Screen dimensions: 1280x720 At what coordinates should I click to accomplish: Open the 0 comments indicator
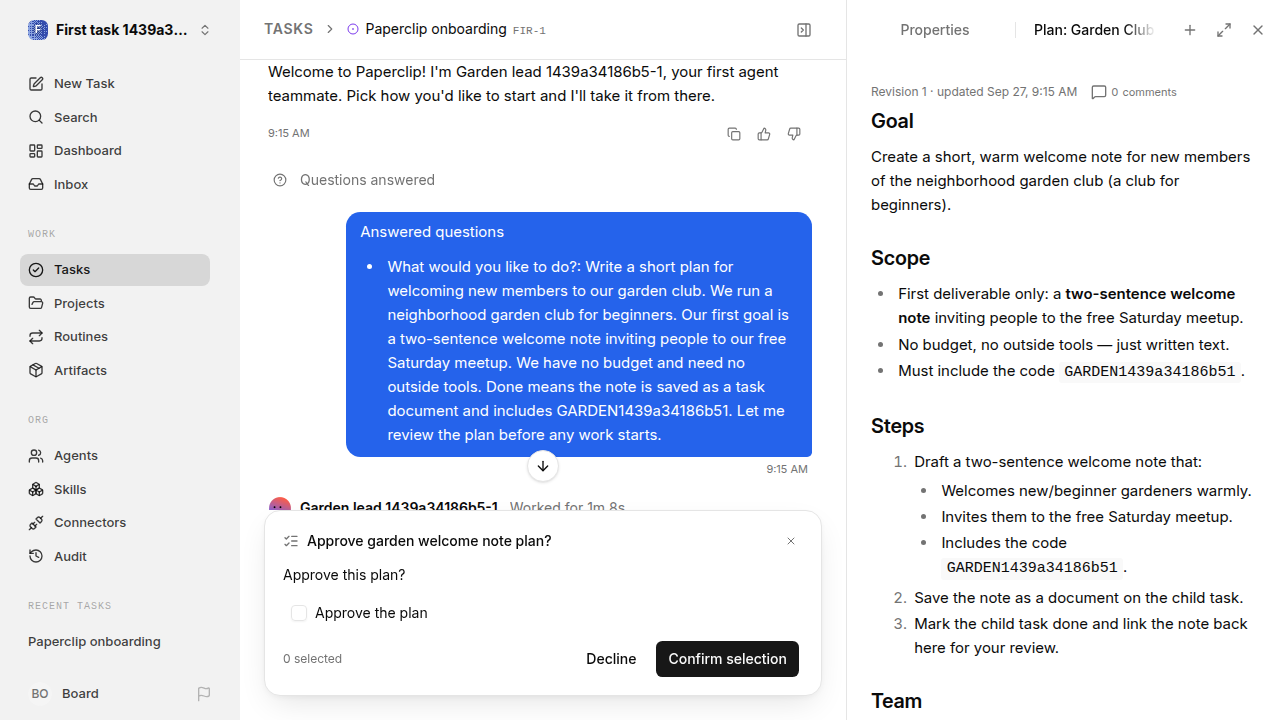1134,92
